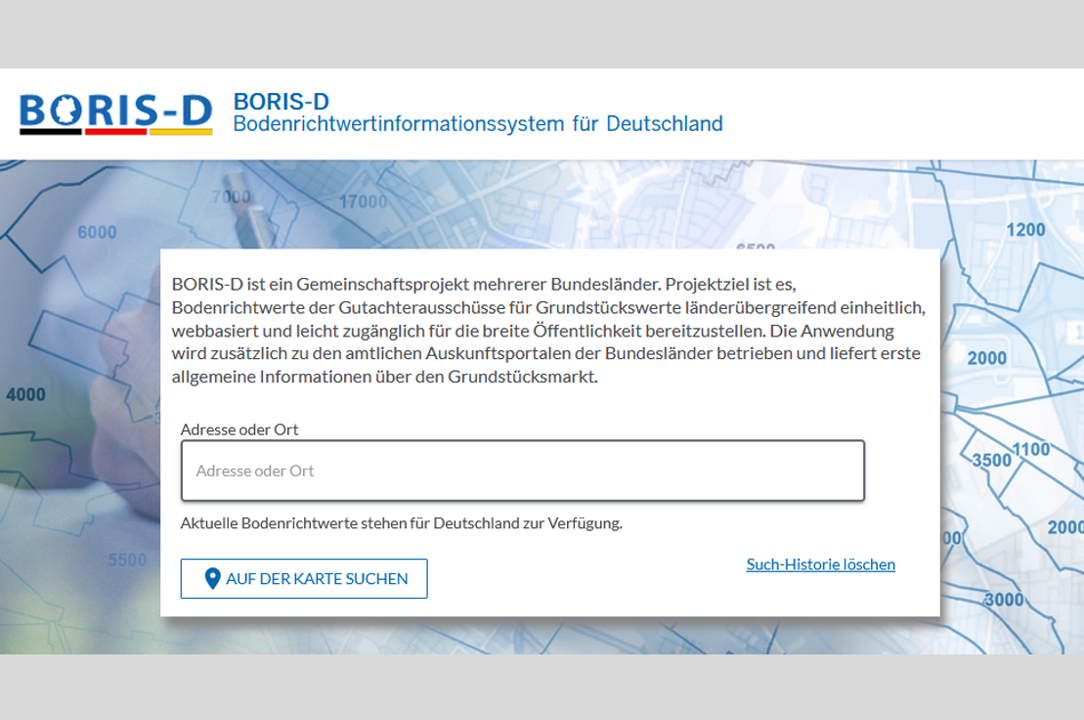The height and width of the screenshot is (720, 1084).
Task: Click the blue BORIS-D header title text
Action: click(281, 102)
